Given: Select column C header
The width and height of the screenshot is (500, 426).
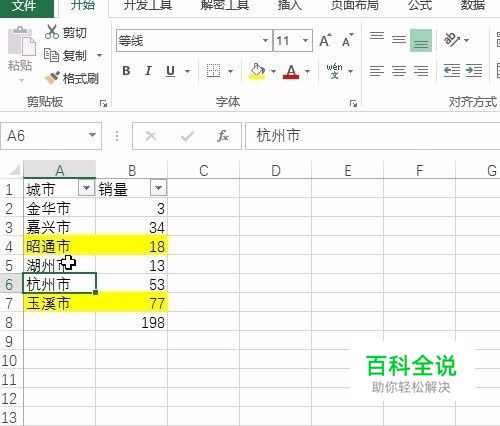Looking at the screenshot, I should coord(204,170).
